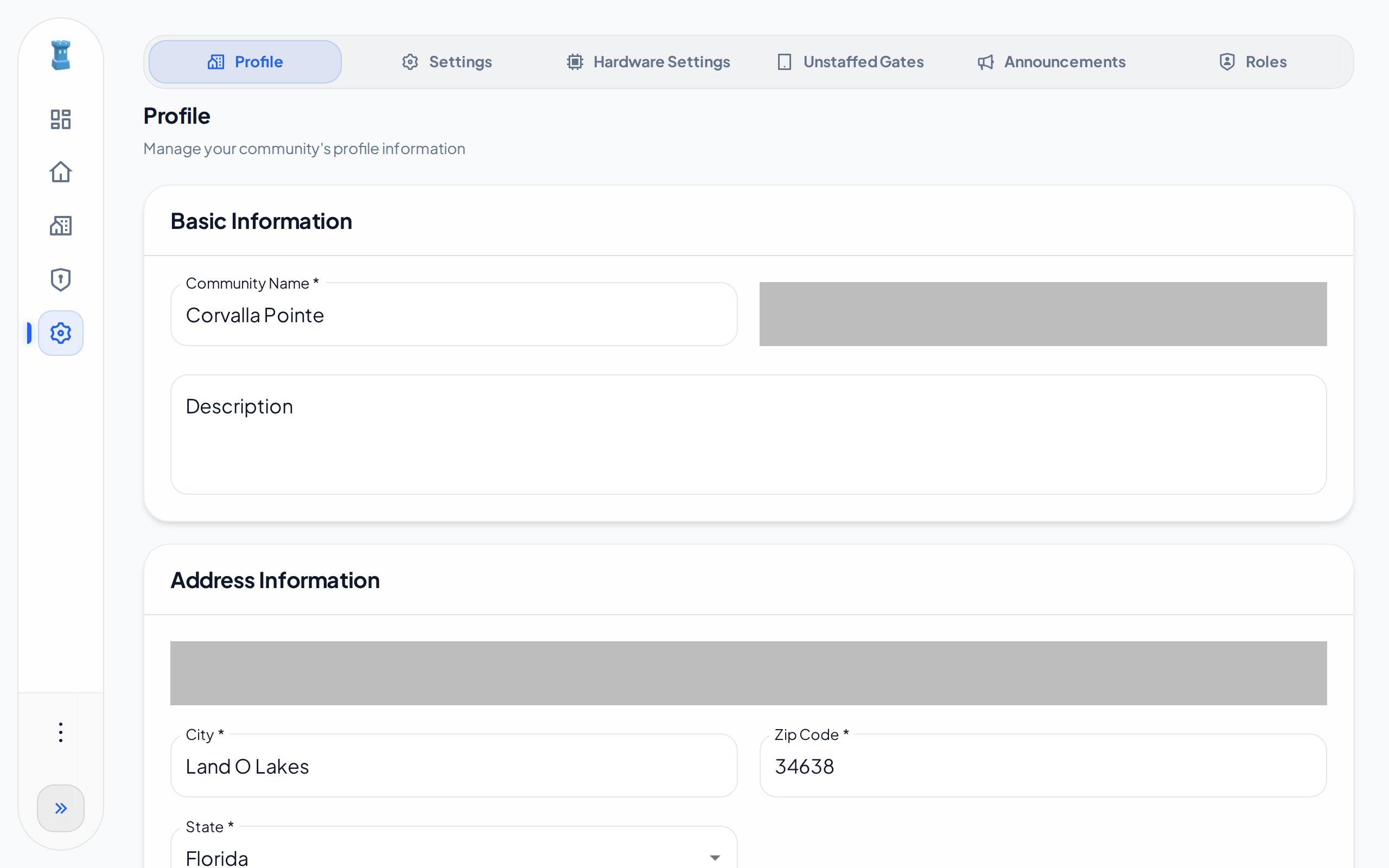Open the security shield icon in sidebar
This screenshot has height=868, width=1389.
61,279
